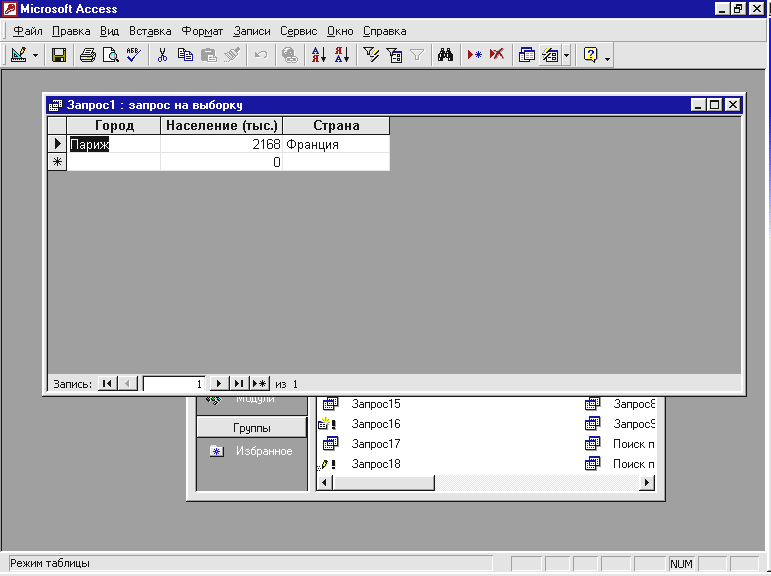Click the select-all corner box of the datasheet
This screenshot has width=771, height=576.
[57, 125]
